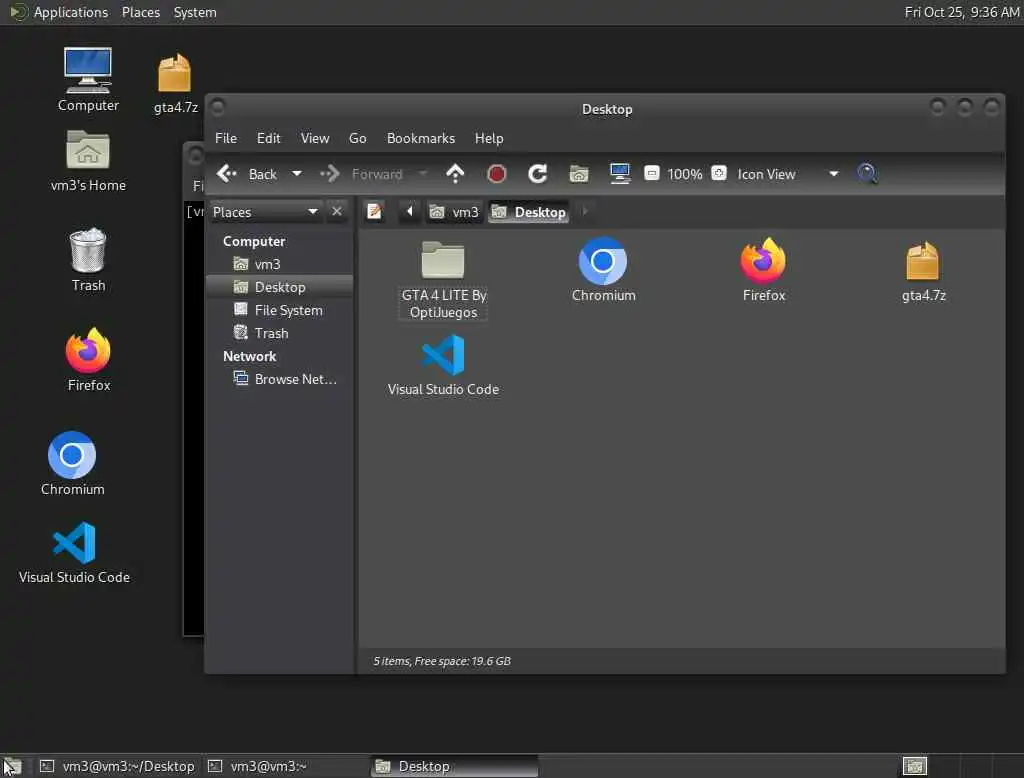
Task: Open Computer from the toolbar icon
Action: pyautogui.click(x=619, y=174)
